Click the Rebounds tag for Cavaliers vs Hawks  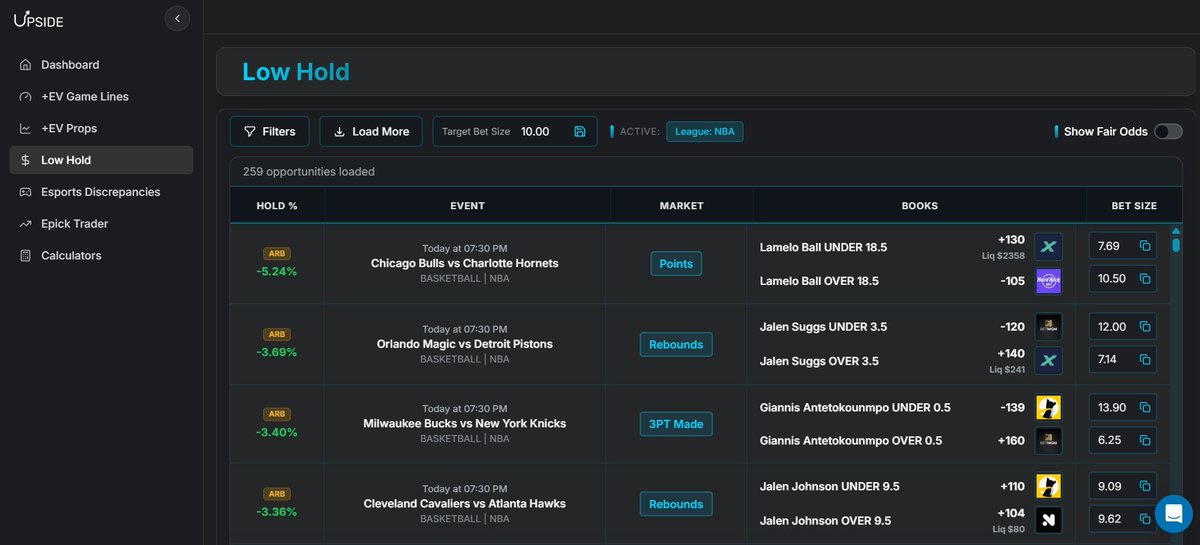coord(676,504)
